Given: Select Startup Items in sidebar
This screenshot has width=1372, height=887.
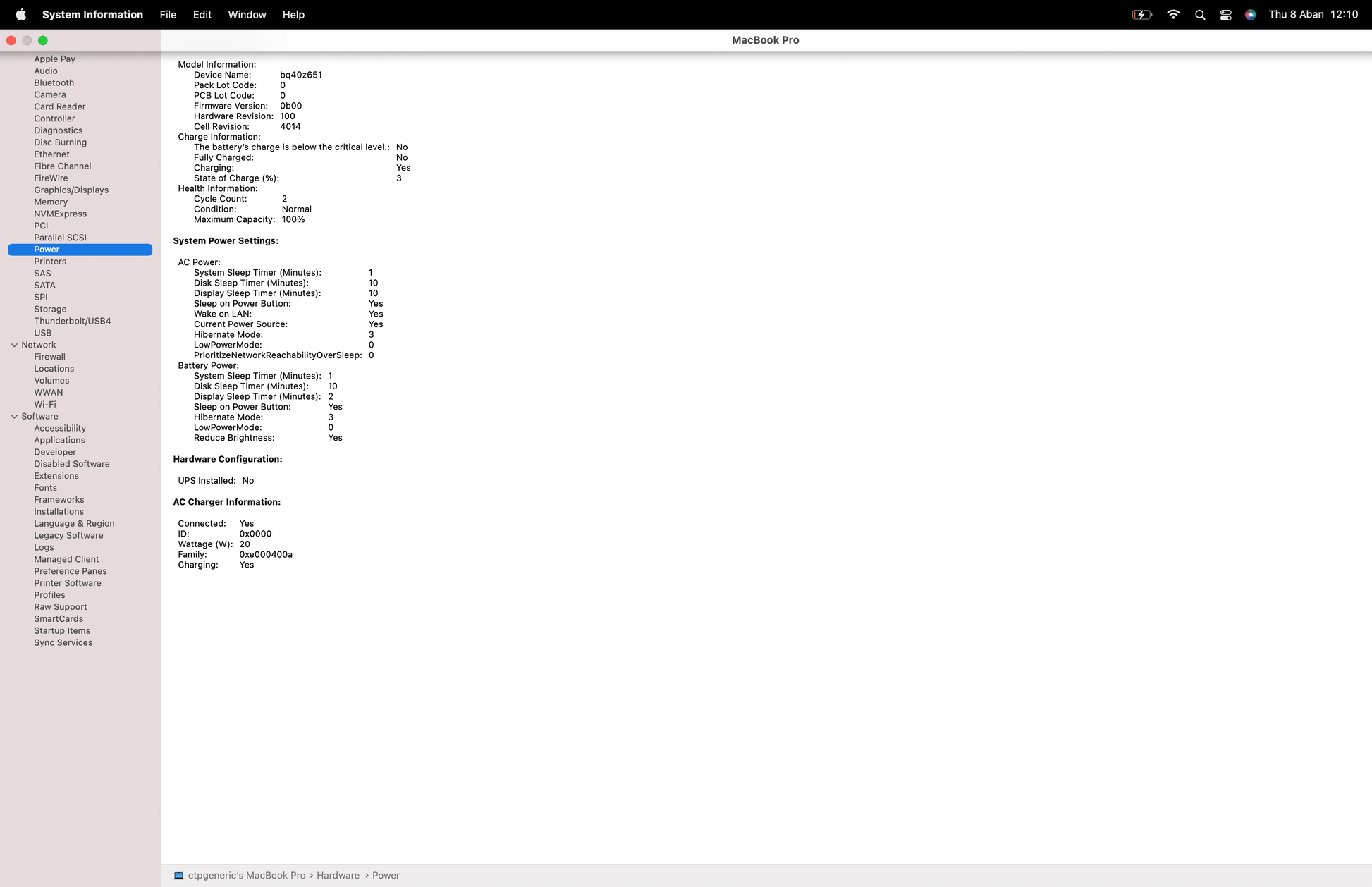Looking at the screenshot, I should [62, 630].
